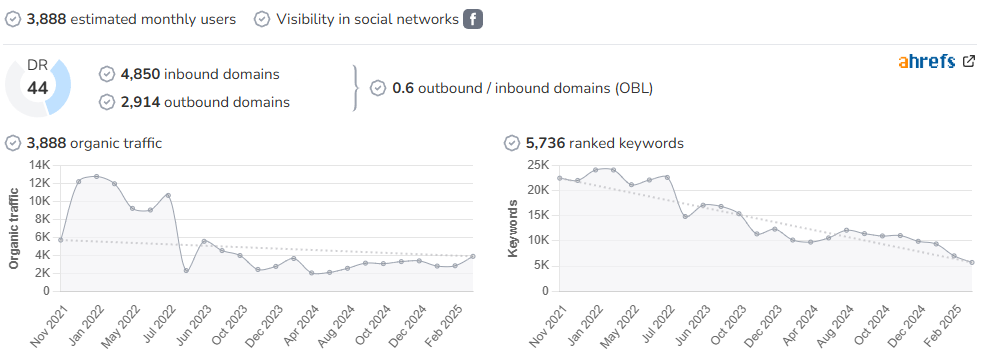Click check icon beside estimated monthly users

(x=13, y=19)
